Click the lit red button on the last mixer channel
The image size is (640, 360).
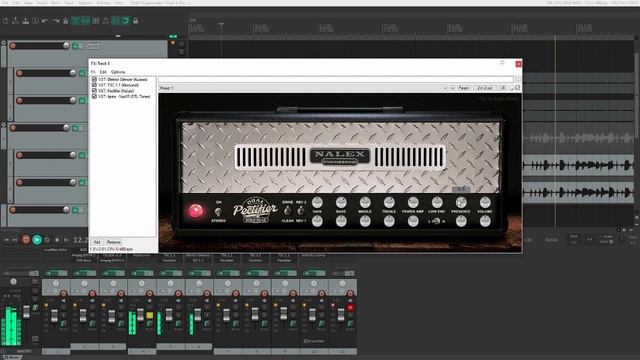click(350, 307)
